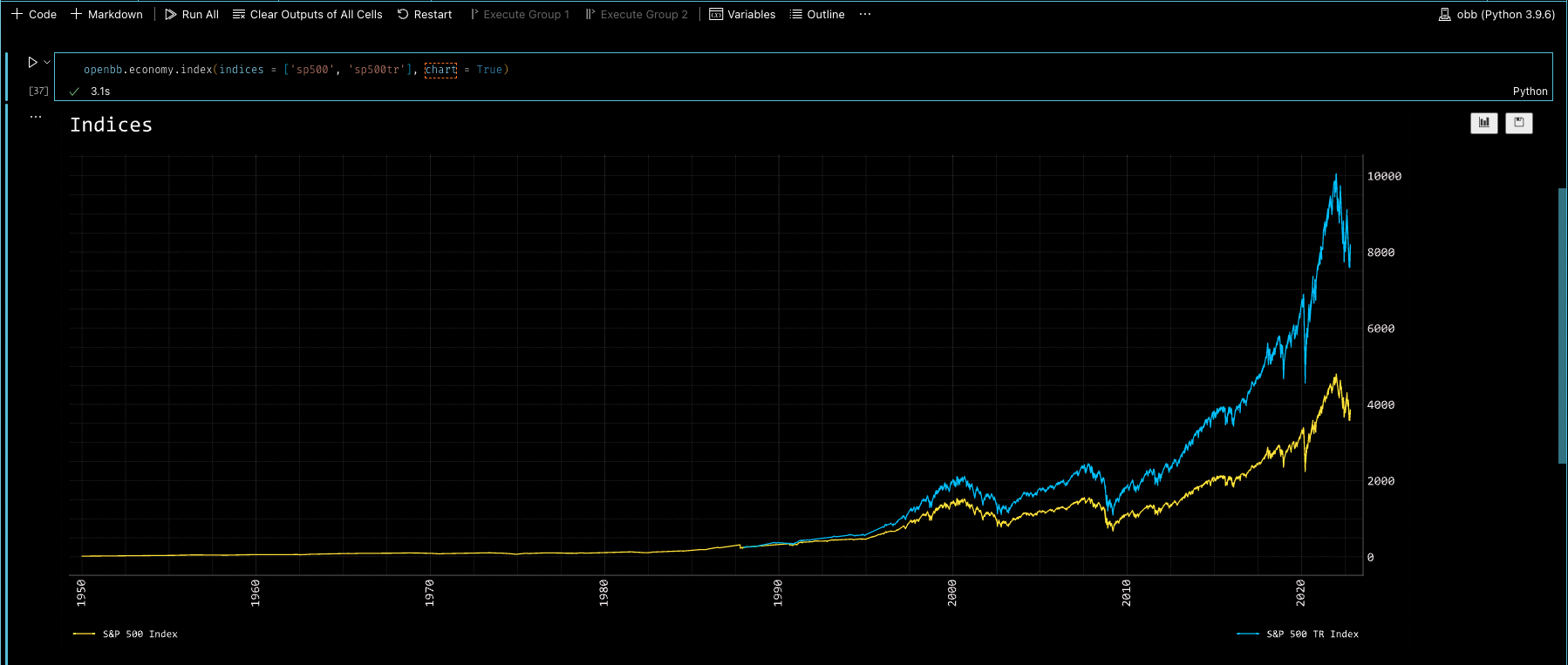Click the 1950 x-axis label
Viewport: 1568px width, 665px height.
pyautogui.click(x=81, y=593)
